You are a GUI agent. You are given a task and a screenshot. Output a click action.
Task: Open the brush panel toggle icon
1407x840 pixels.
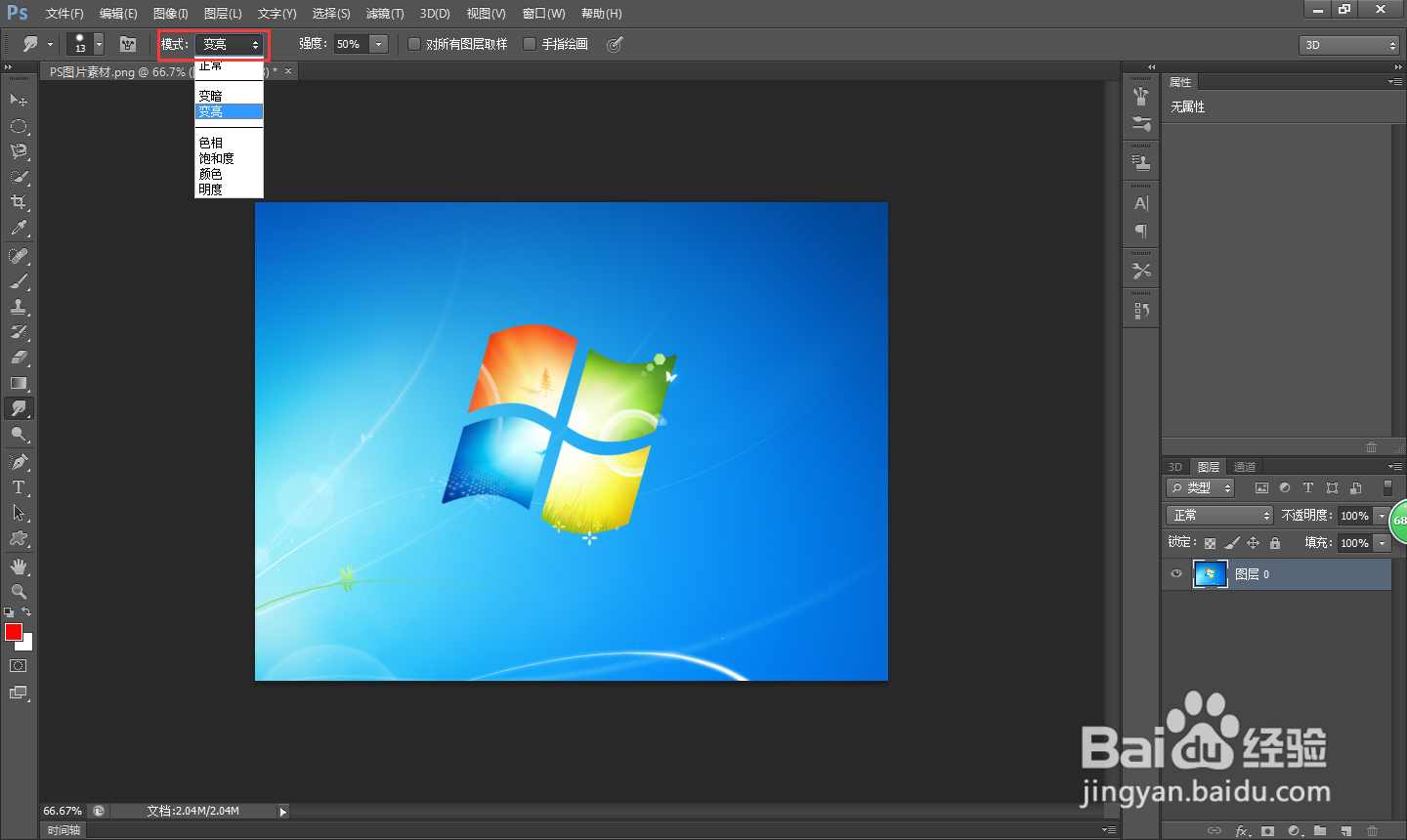[x=127, y=44]
